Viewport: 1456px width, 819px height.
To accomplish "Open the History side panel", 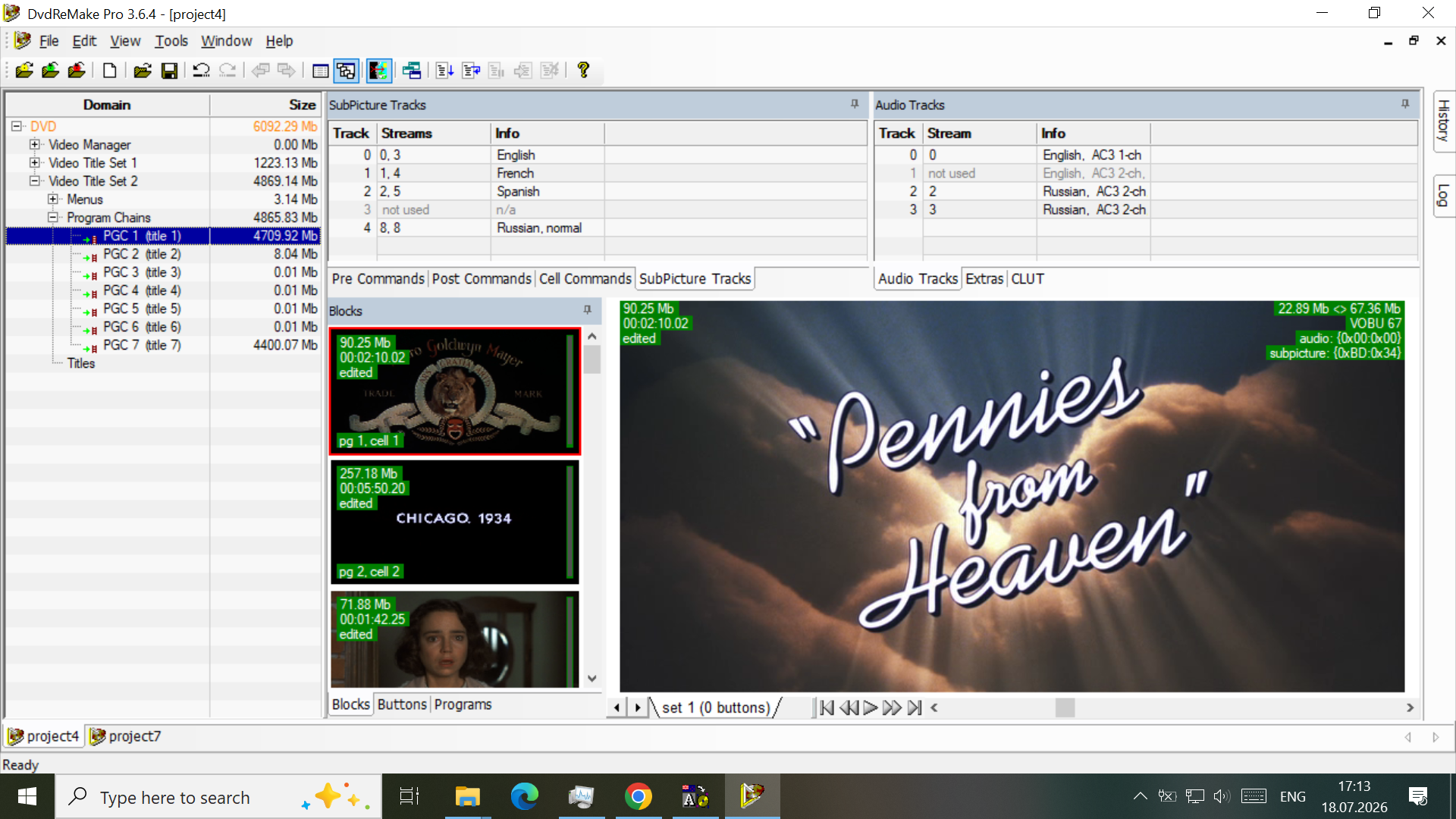I will [1443, 121].
